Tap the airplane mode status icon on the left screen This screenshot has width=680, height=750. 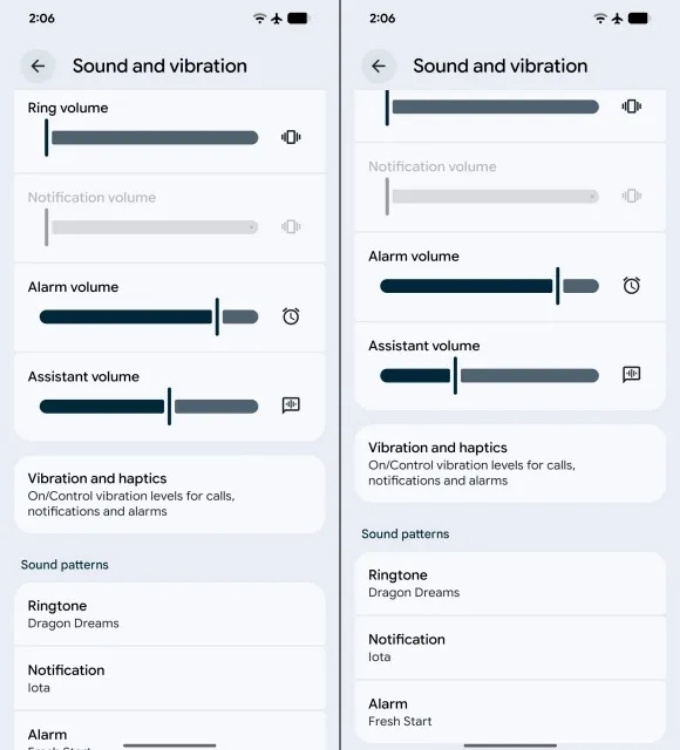click(277, 18)
